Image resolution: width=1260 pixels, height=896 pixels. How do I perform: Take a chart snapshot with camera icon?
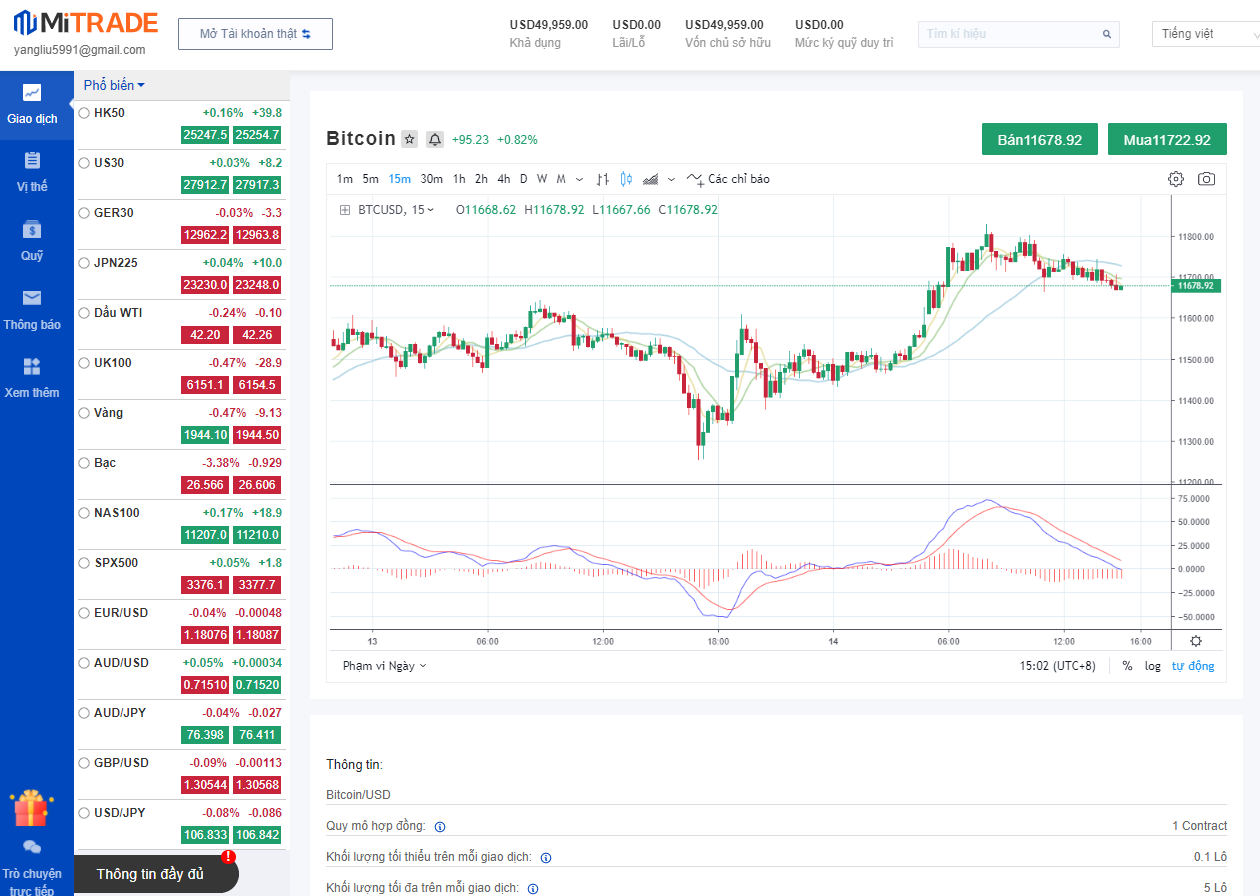(1207, 179)
